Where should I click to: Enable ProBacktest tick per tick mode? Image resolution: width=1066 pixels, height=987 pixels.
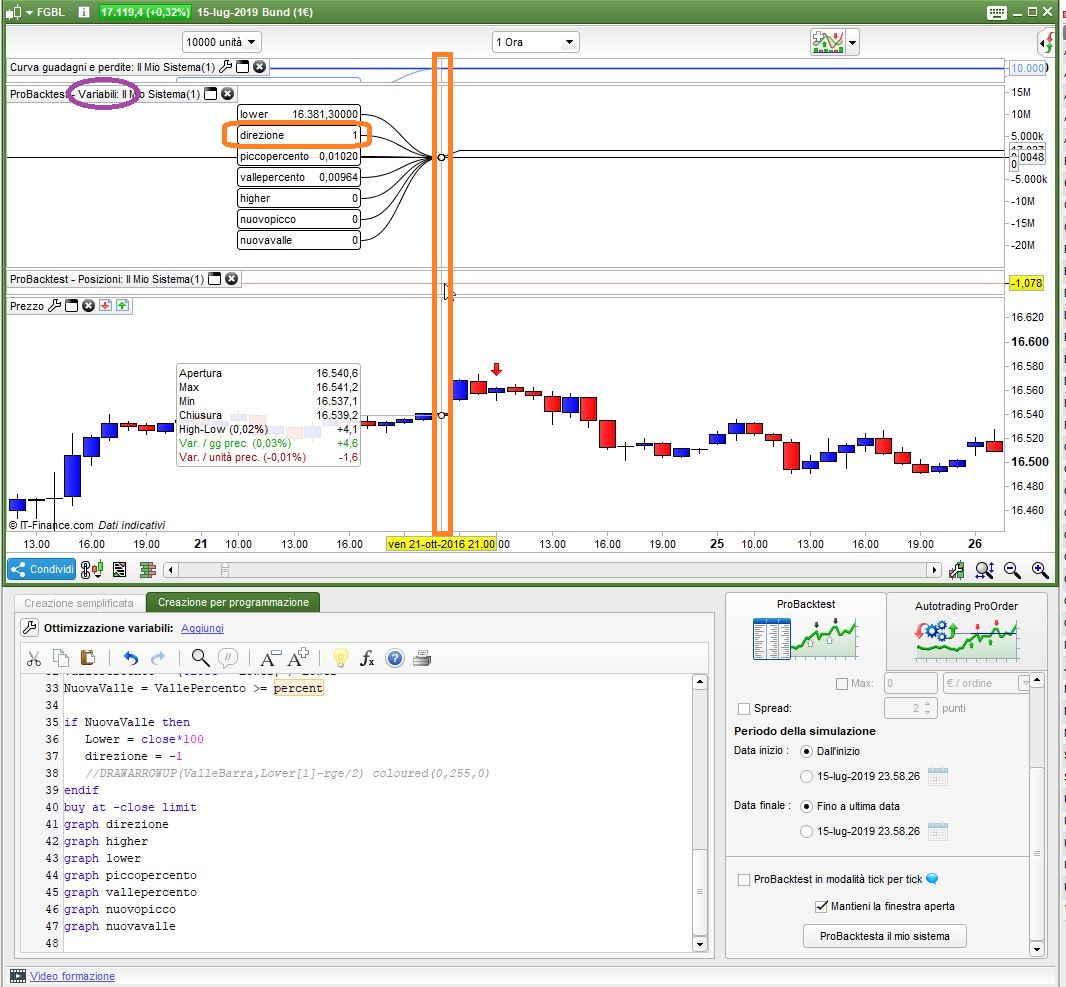point(743,880)
